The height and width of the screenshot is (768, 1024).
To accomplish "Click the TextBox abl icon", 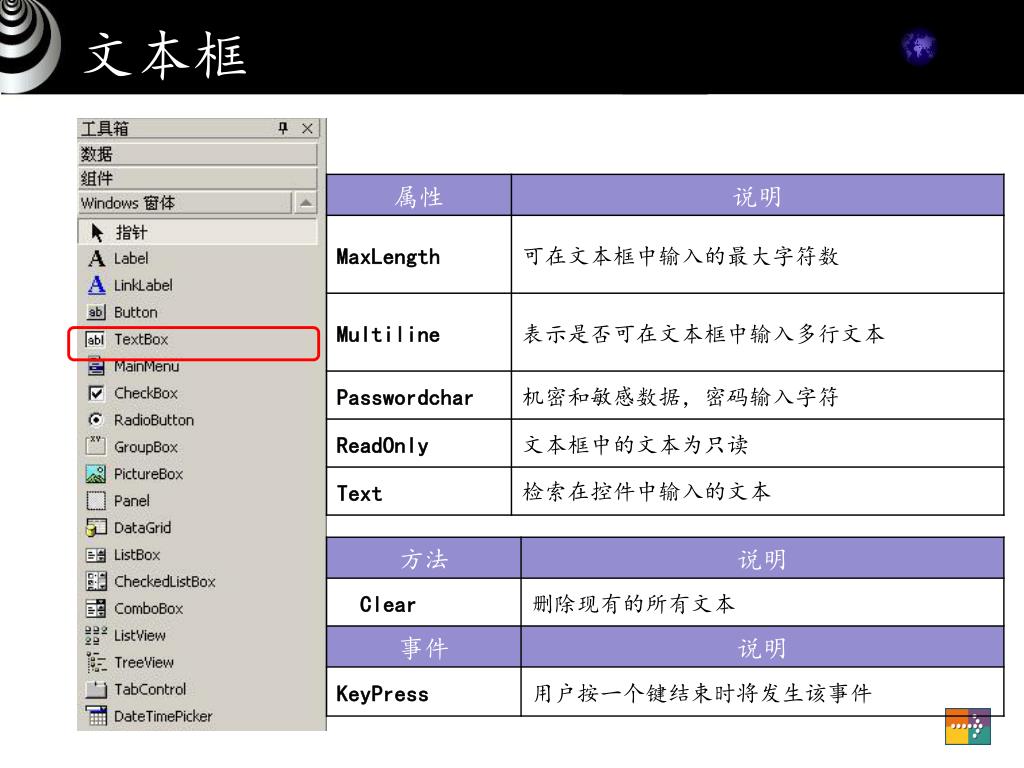I will 95,340.
